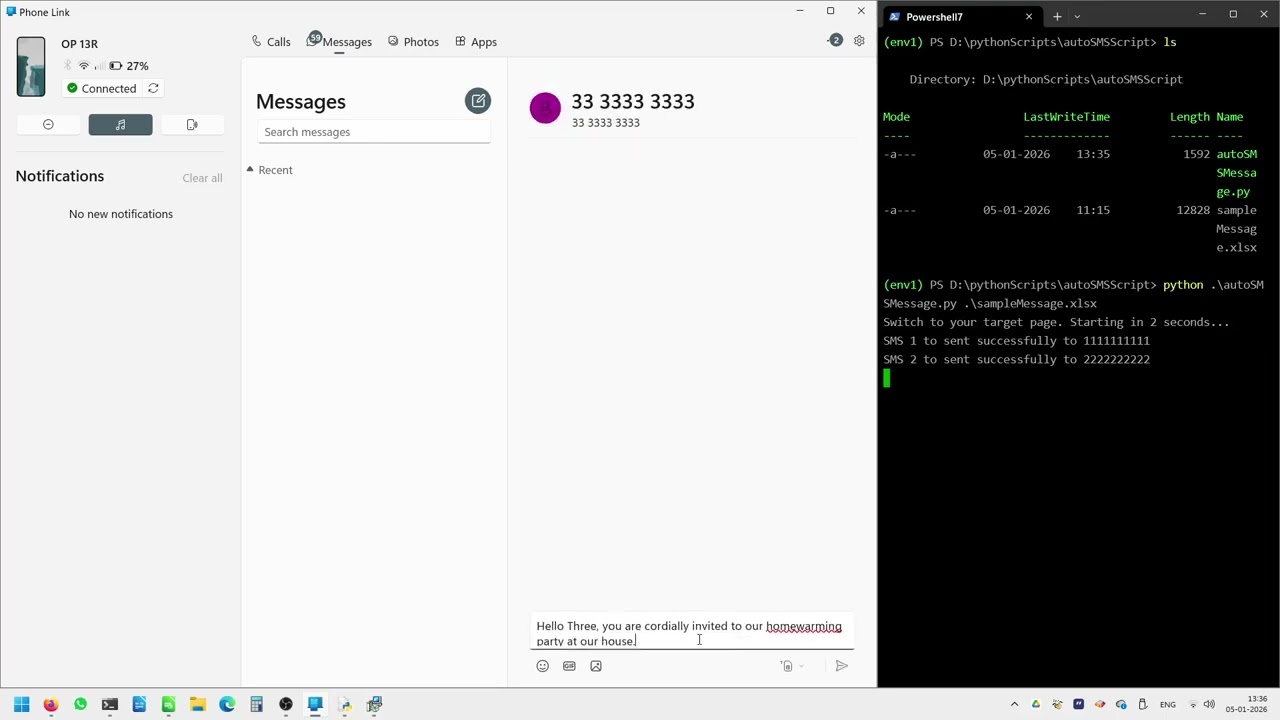Screen dimensions: 1280x720
Task: Open the volume control in the tray
Action: point(1209,705)
